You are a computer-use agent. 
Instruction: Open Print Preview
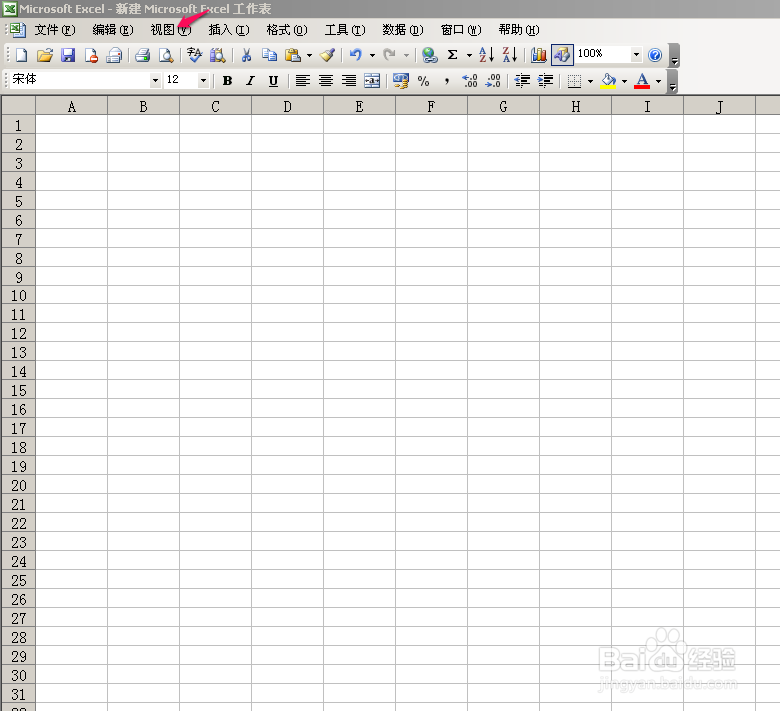pyautogui.click(x=166, y=55)
